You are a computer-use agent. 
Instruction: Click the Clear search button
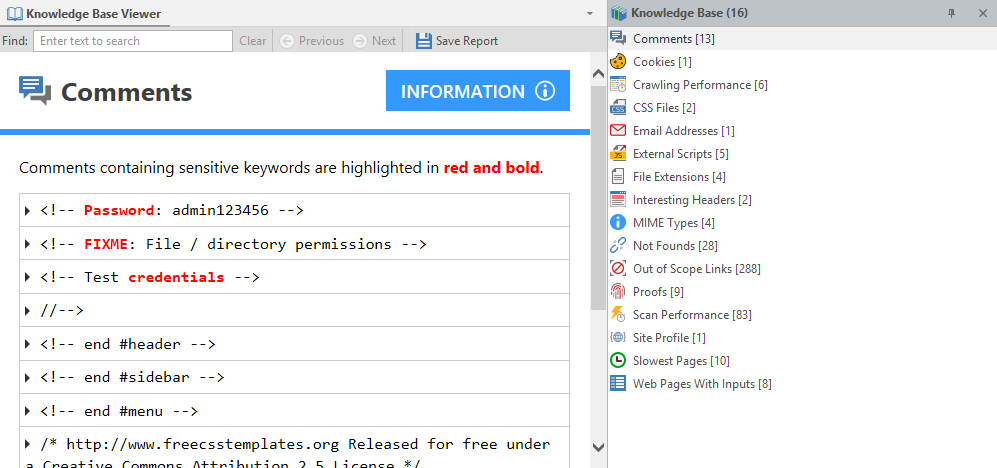[x=252, y=41]
